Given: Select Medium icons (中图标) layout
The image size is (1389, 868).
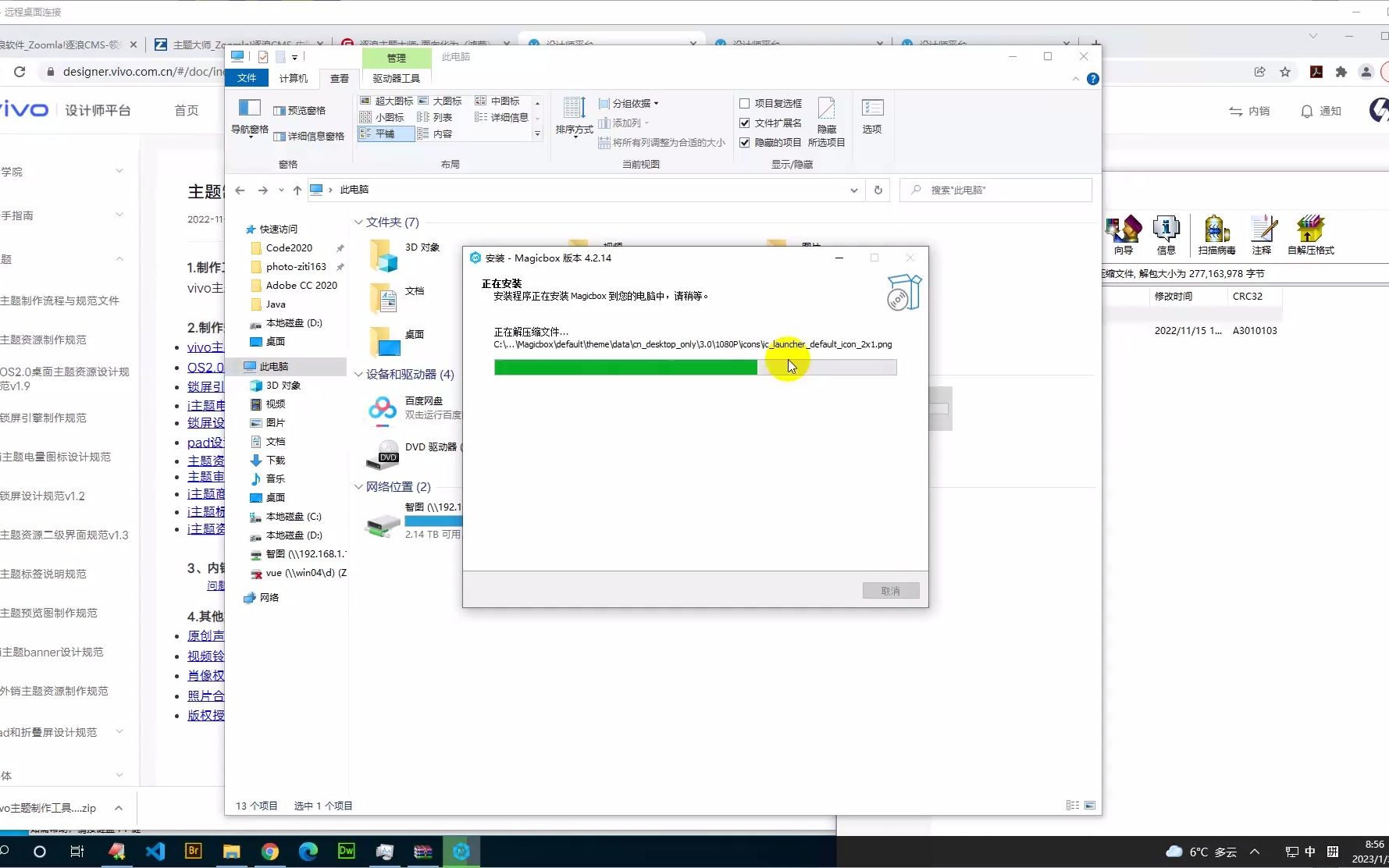Looking at the screenshot, I should 497,101.
